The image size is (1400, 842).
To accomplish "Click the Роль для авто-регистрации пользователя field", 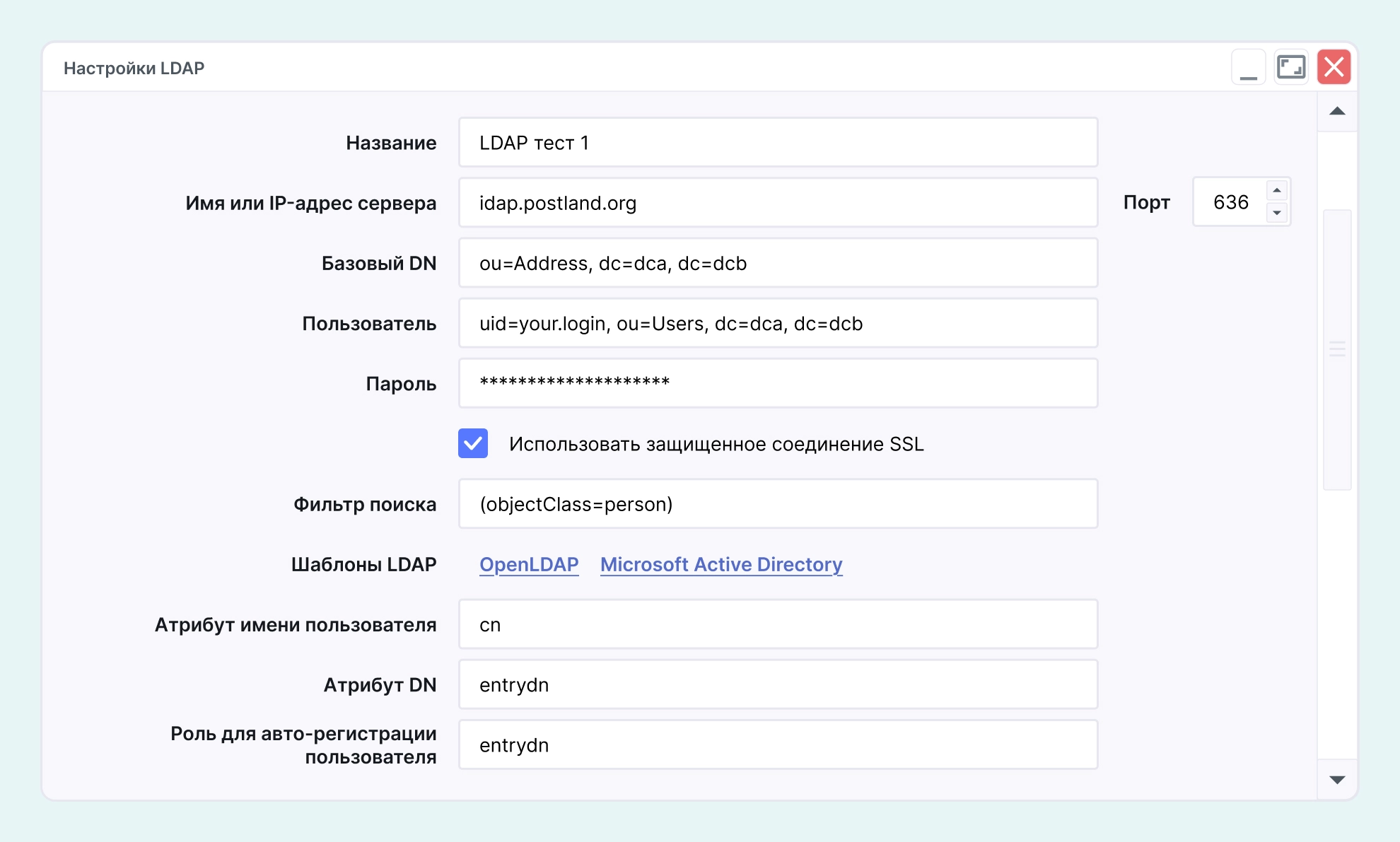I will (x=778, y=744).
